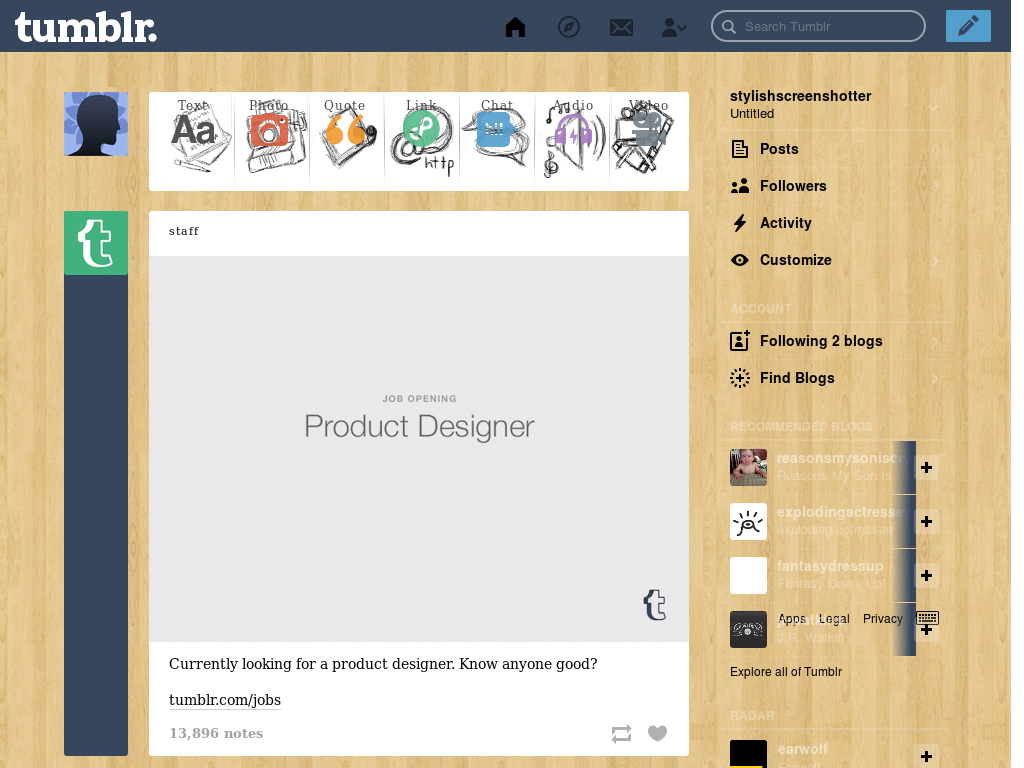
Task: Expand the Following 2 blogs chevron
Action: click(x=935, y=342)
